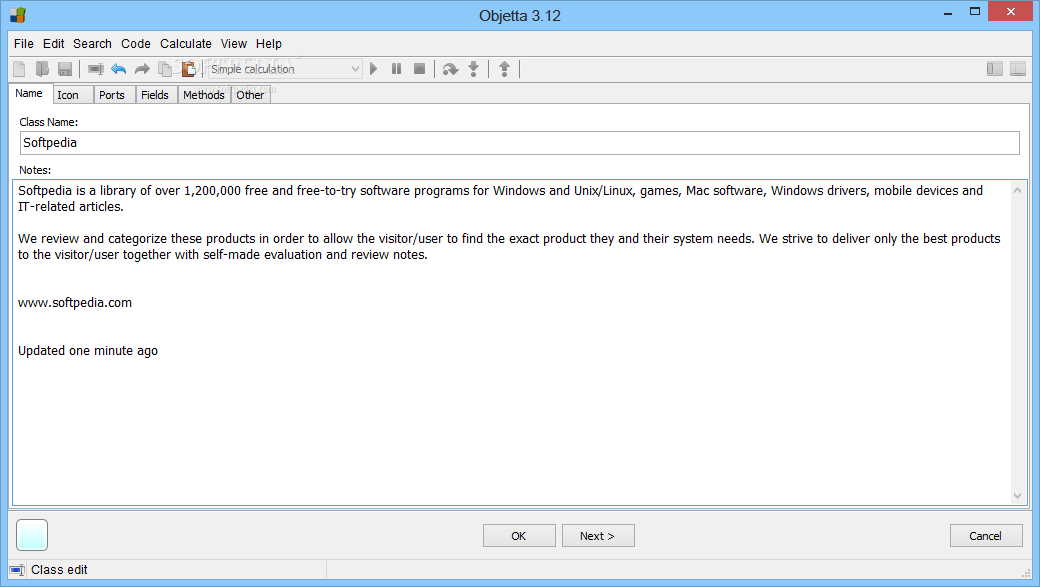Click the Notes scrollbar up arrow

tap(1017, 190)
